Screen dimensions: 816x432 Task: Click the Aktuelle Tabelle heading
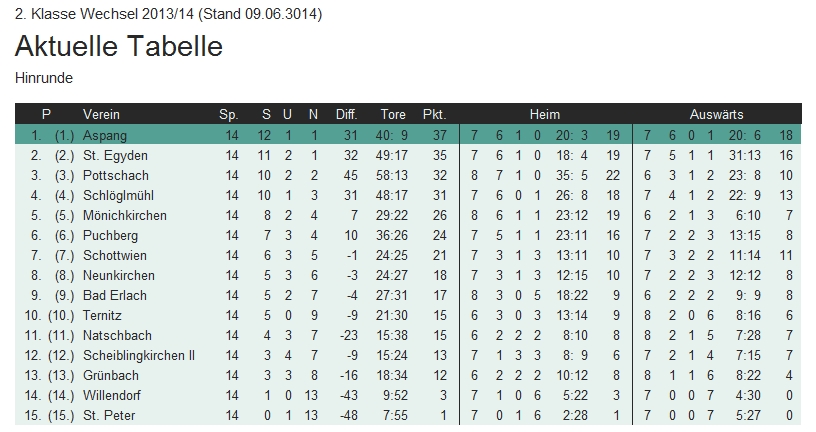119,46
